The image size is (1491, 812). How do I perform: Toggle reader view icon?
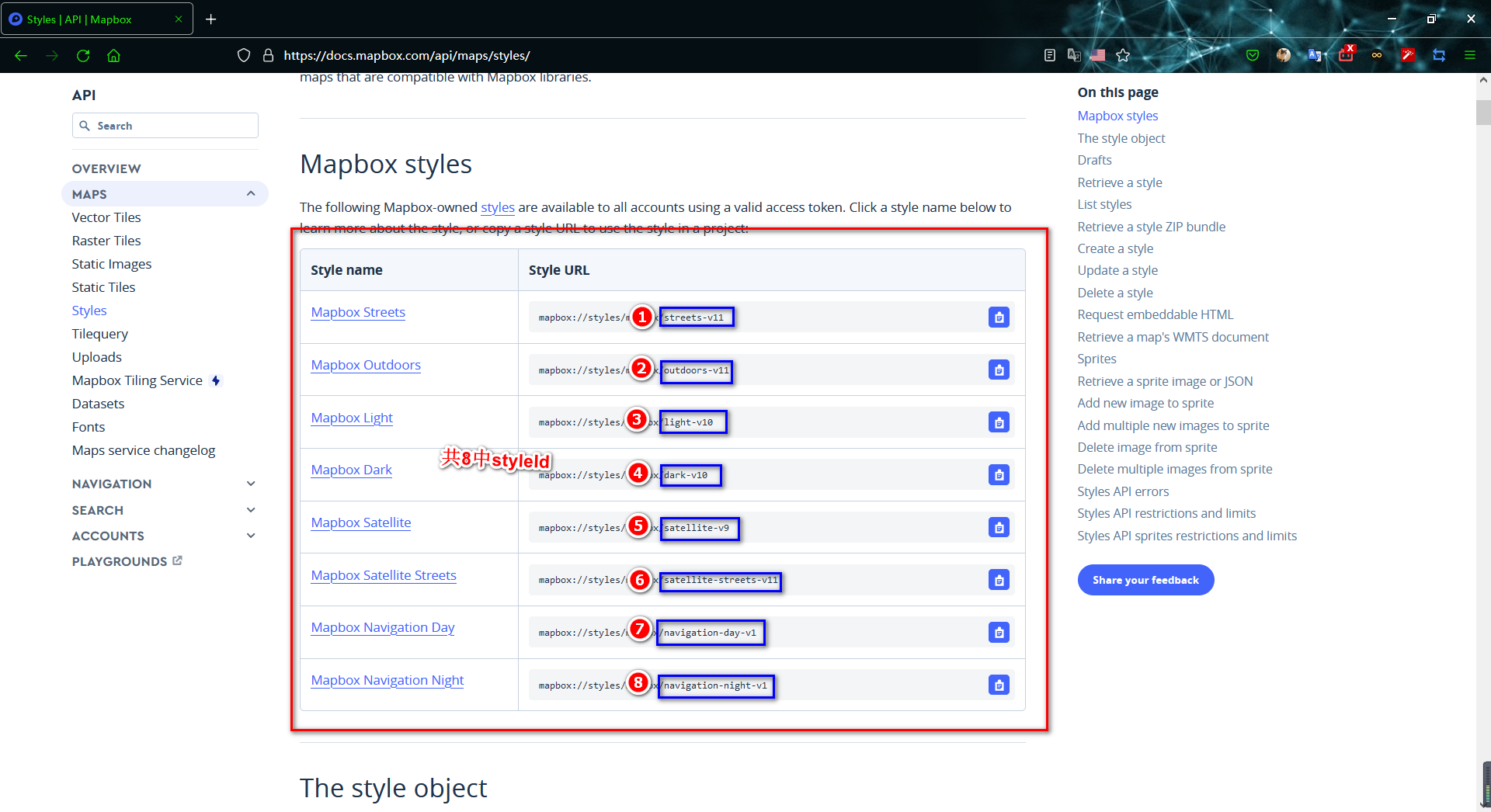coord(1050,55)
